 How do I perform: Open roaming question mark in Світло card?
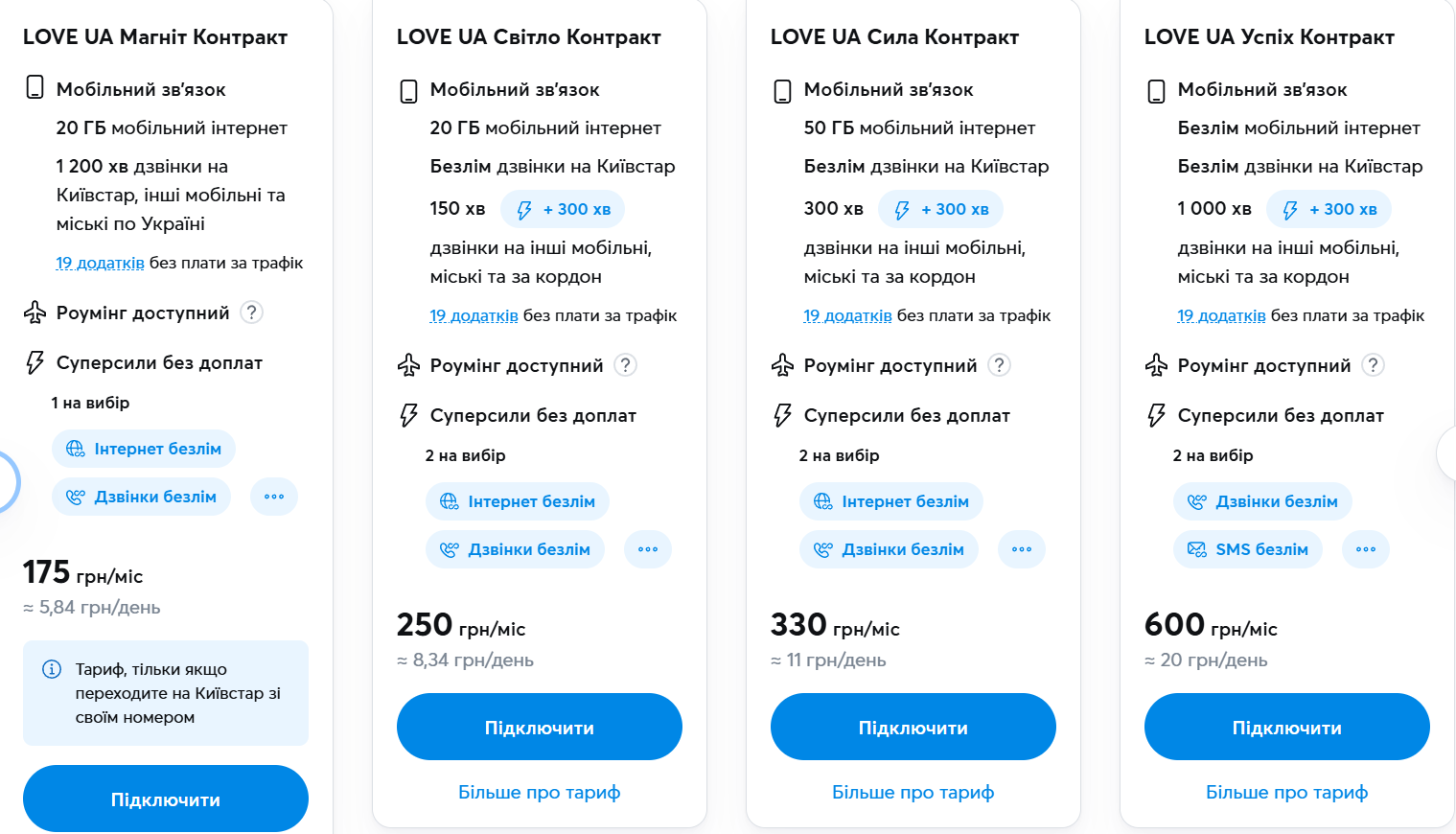coord(625,365)
